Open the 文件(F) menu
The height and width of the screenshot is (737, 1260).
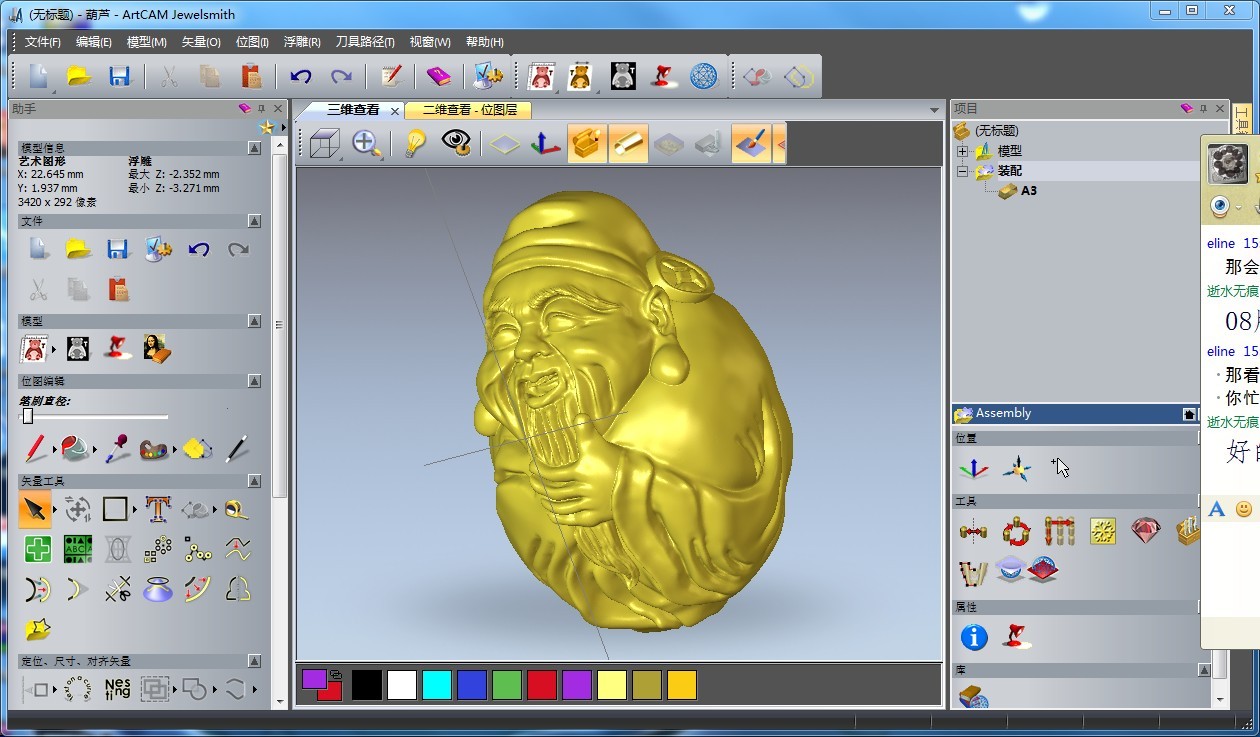coord(43,42)
